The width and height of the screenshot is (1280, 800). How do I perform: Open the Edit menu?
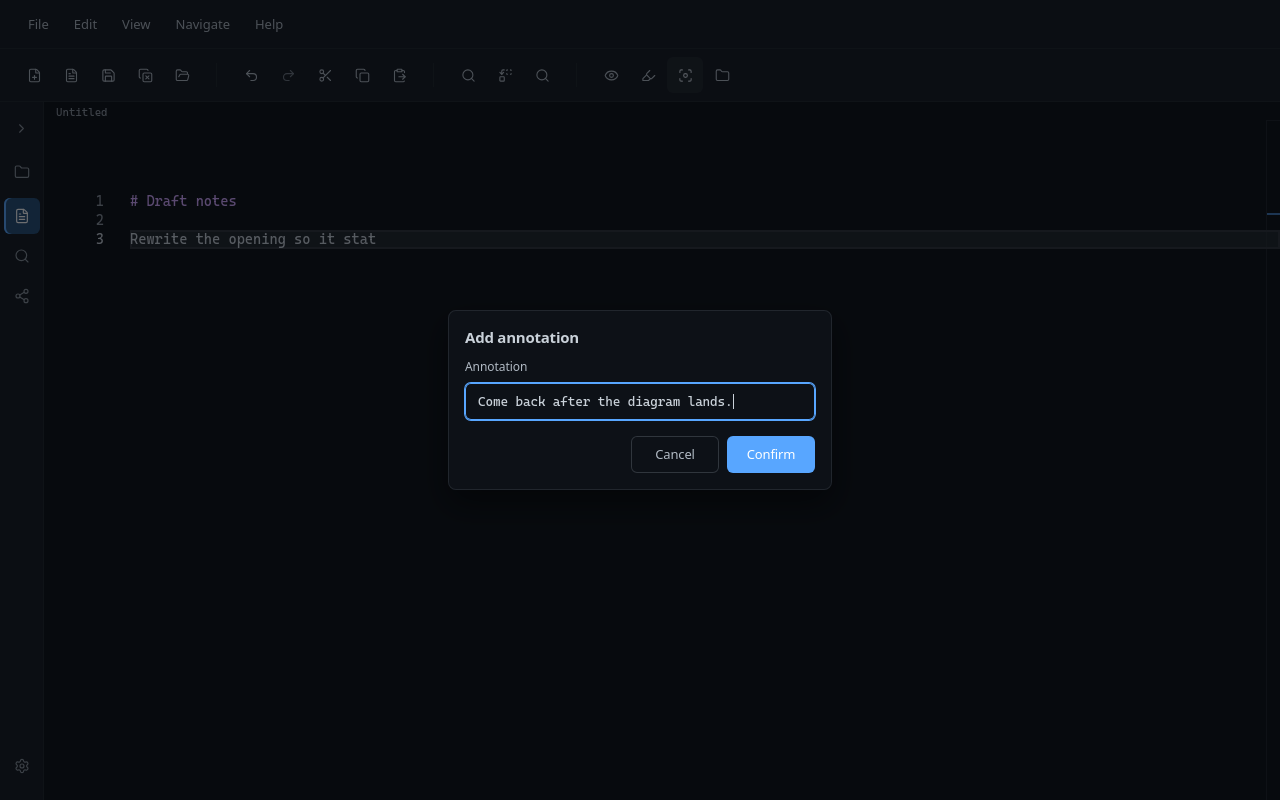coord(85,24)
